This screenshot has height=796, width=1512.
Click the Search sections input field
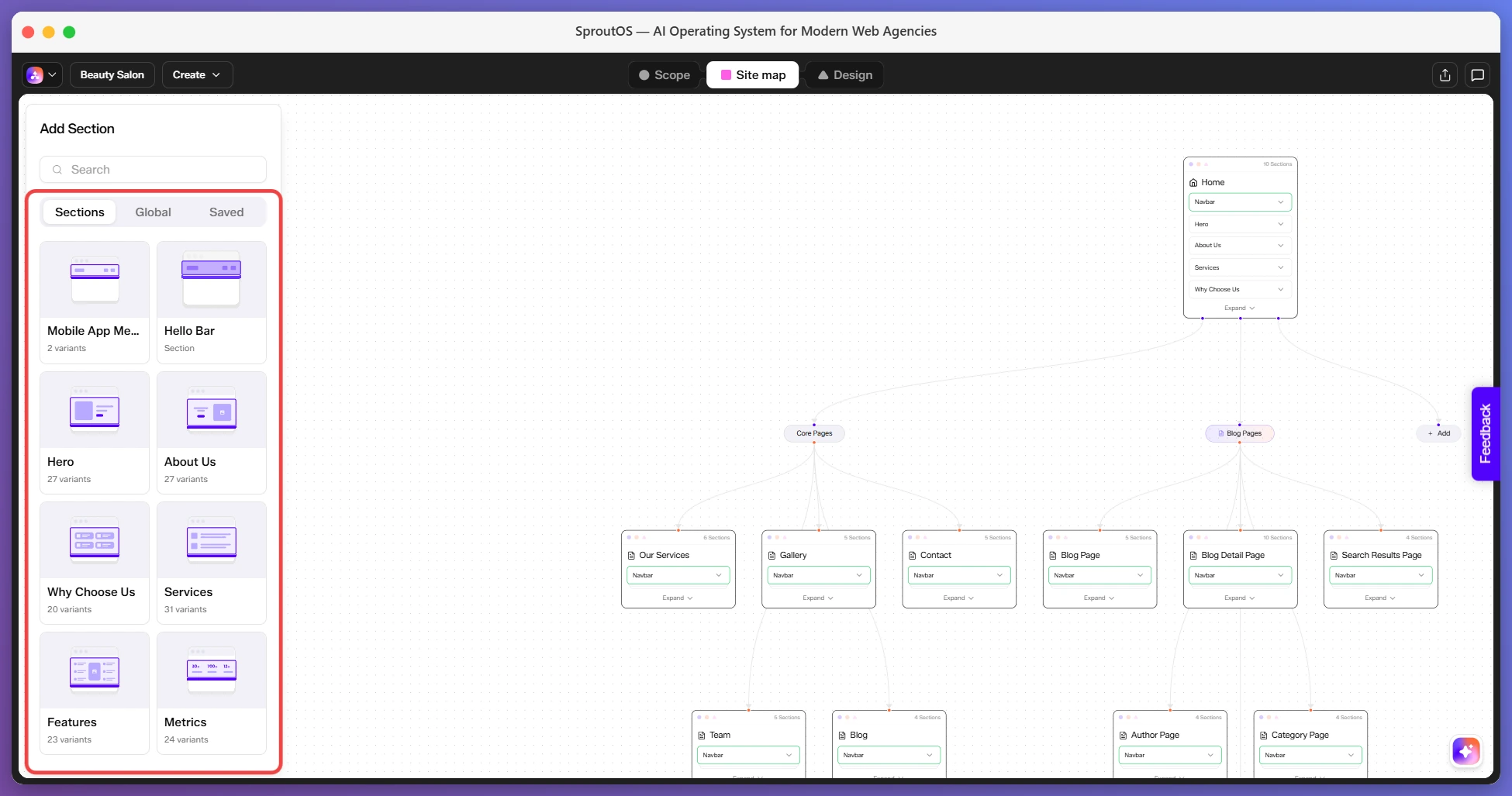pos(153,170)
